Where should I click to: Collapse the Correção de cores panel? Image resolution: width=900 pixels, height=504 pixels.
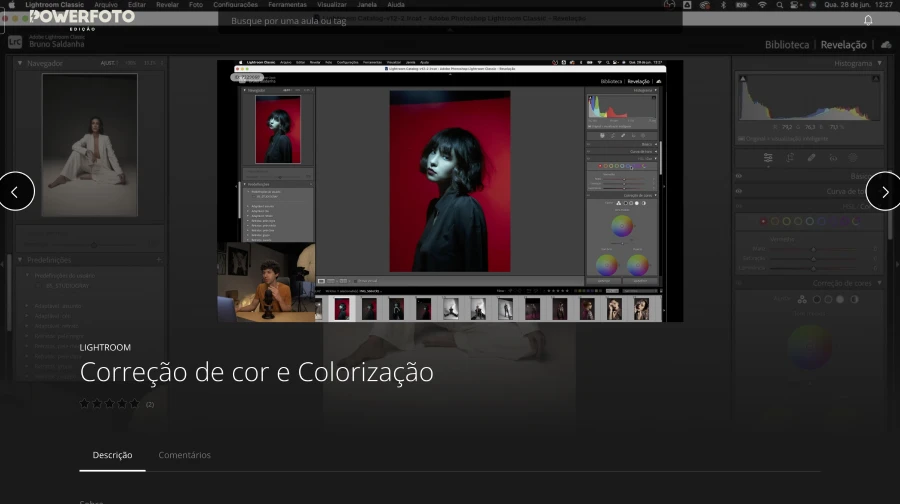[x=879, y=283]
